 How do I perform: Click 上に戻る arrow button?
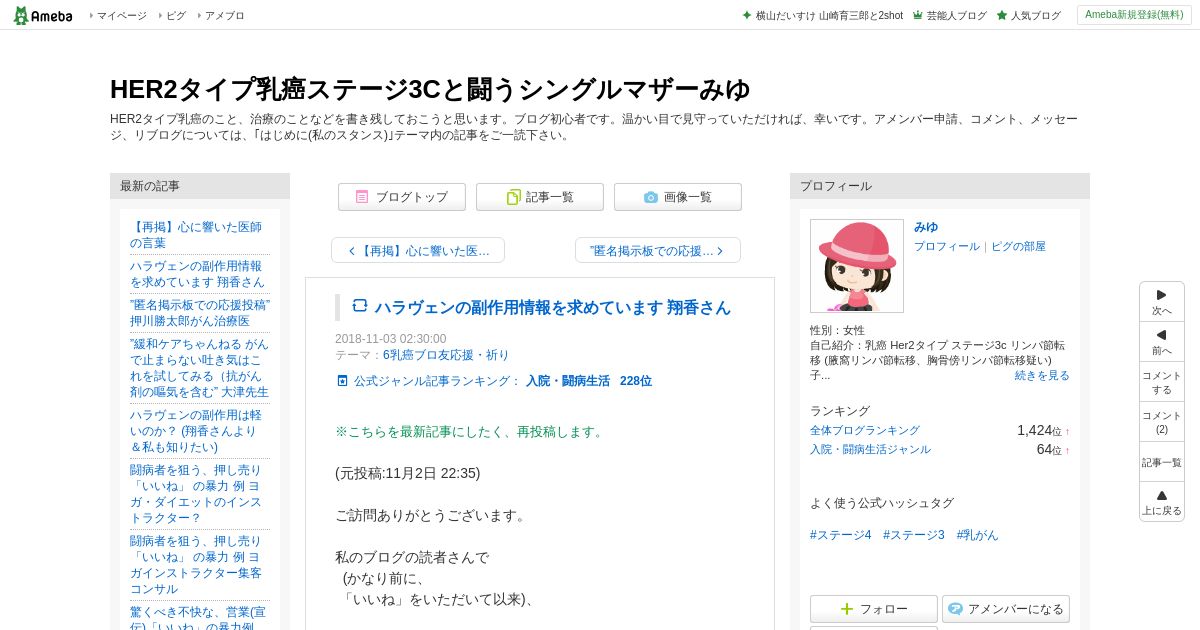coord(1162,502)
